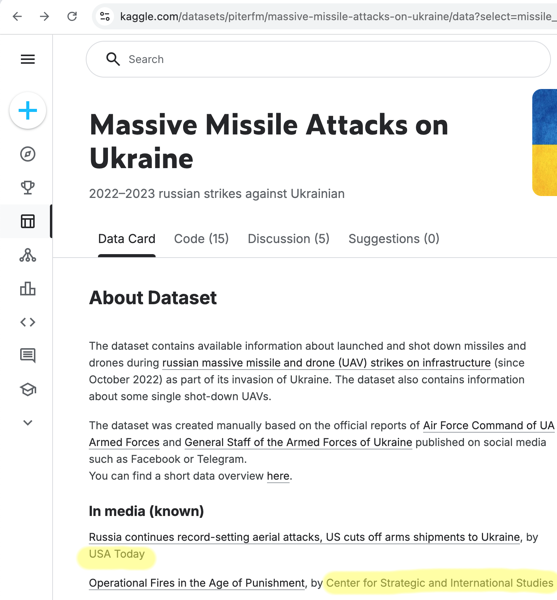The image size is (557, 600).
Task: Open the Suggestions (0) tab
Action: point(394,239)
